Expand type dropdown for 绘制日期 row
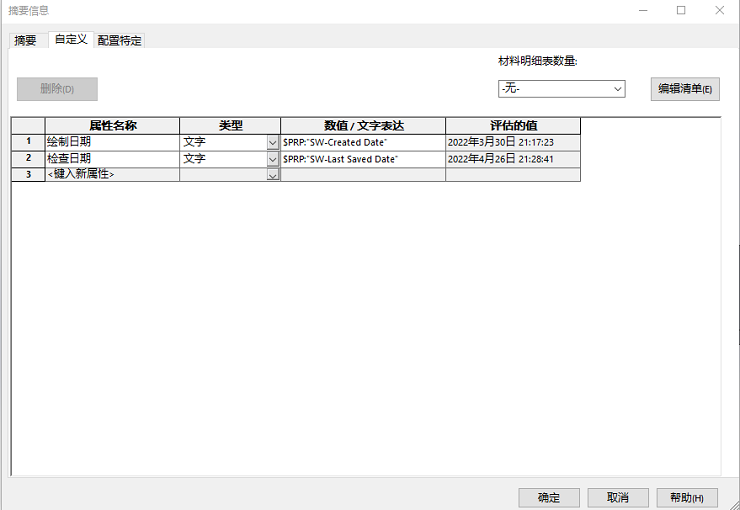 (x=273, y=142)
